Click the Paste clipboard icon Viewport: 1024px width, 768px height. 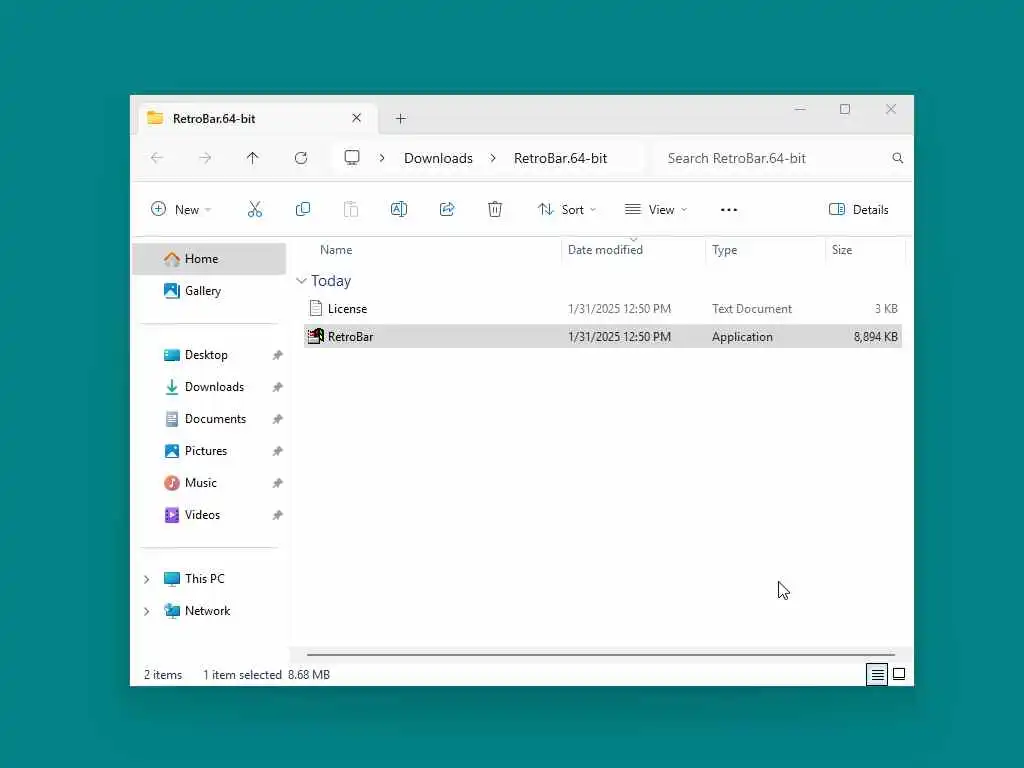[351, 209]
